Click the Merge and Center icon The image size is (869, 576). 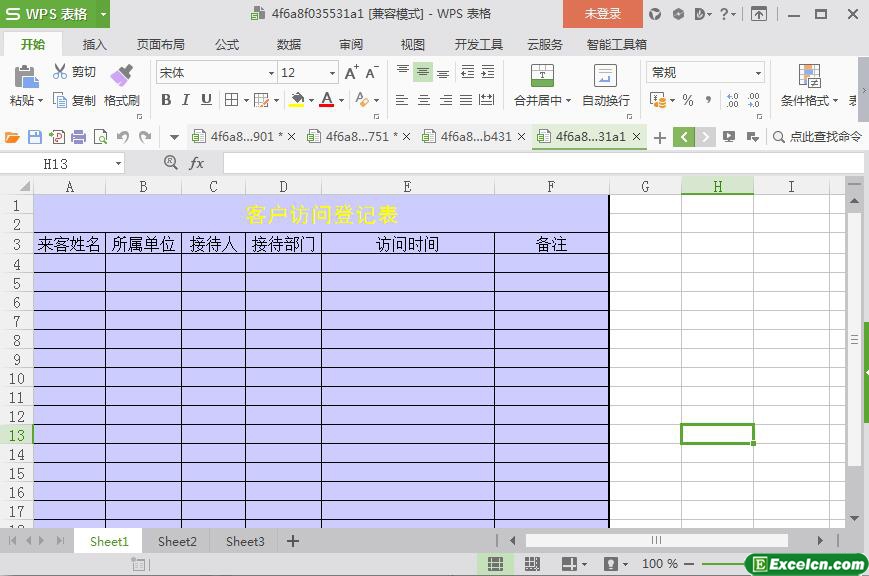point(542,76)
